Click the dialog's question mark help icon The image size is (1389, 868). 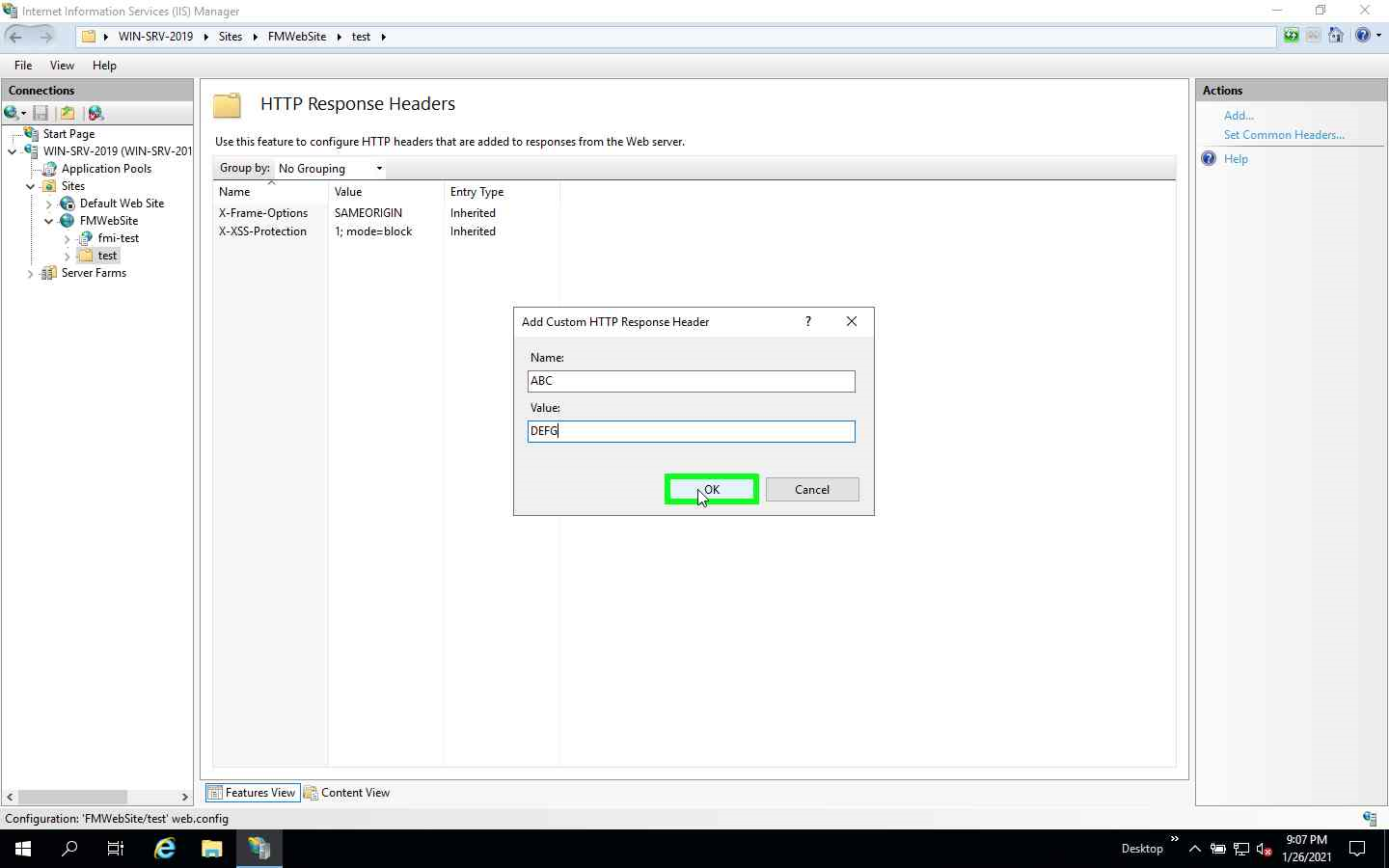click(807, 321)
